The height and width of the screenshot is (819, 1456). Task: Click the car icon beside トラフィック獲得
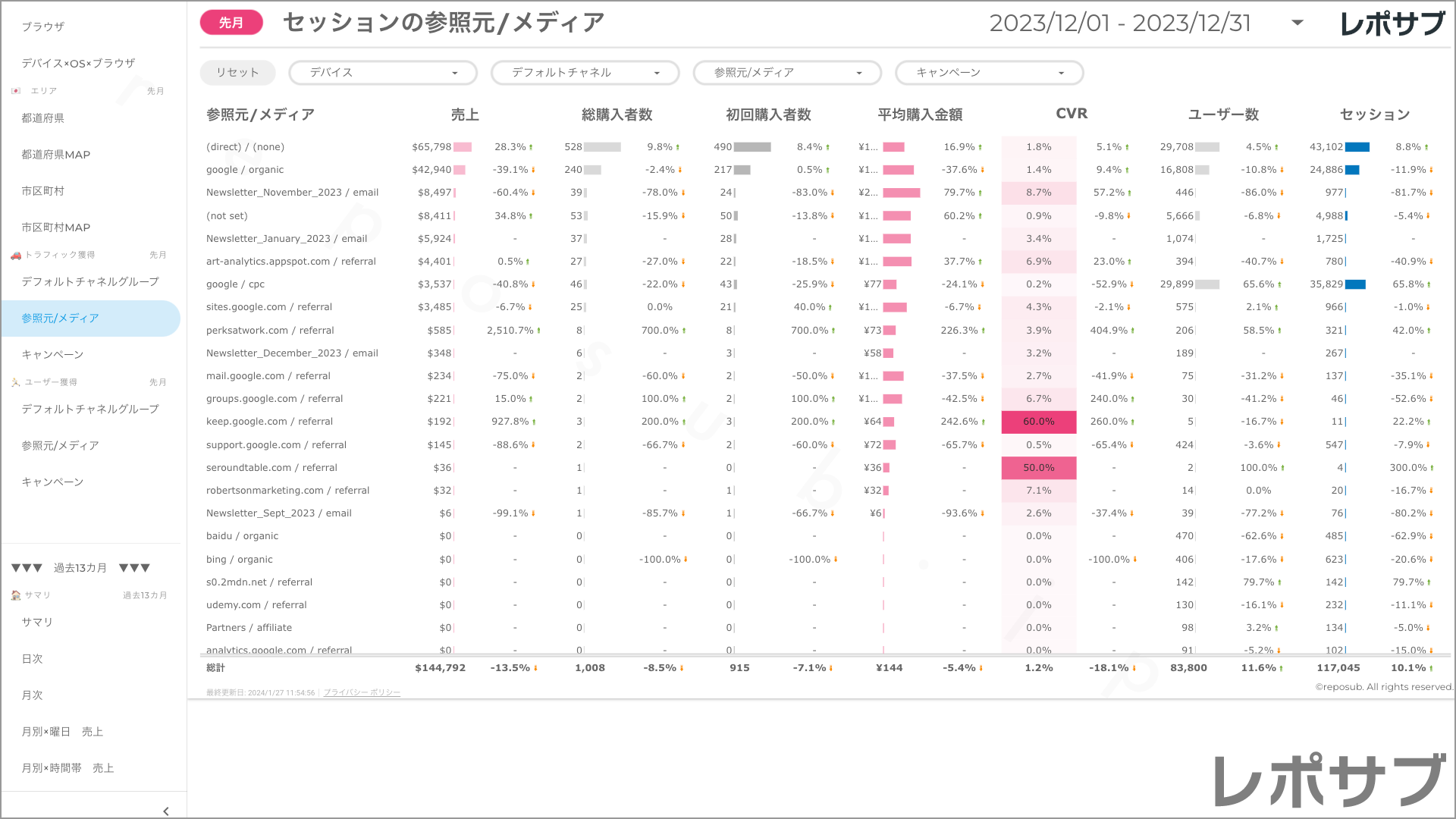[x=16, y=255]
